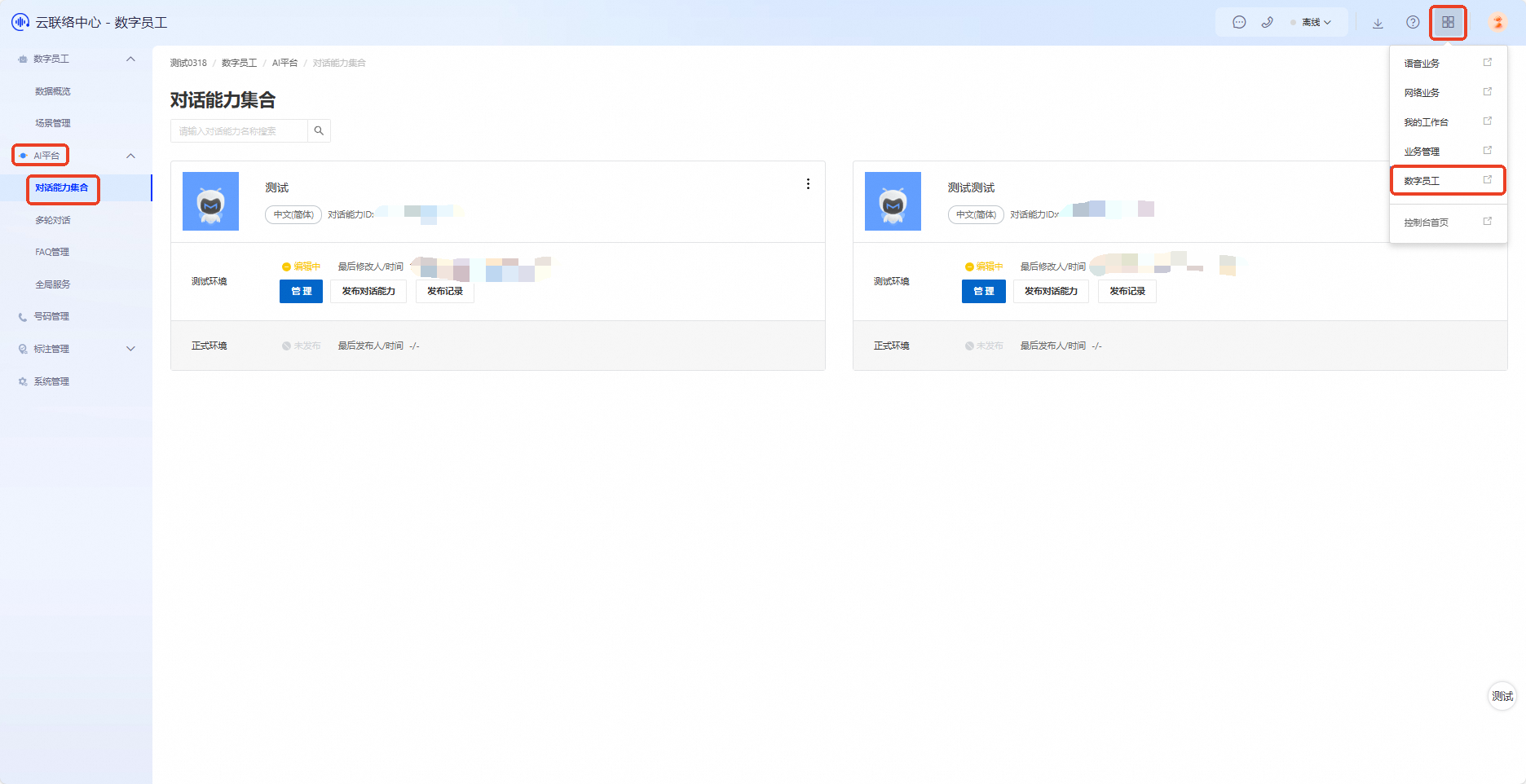
Task: Open the offline status dropdown
Action: tap(1312, 23)
